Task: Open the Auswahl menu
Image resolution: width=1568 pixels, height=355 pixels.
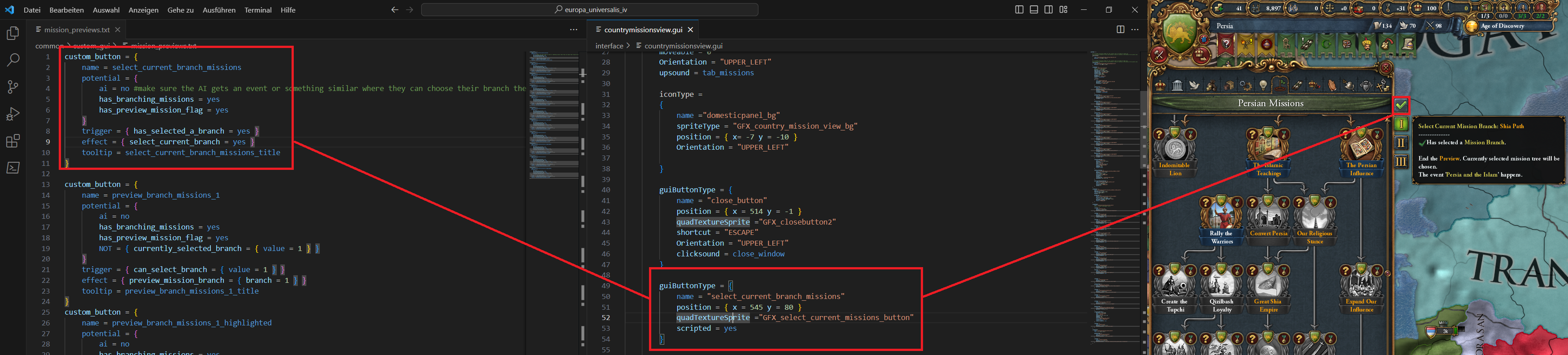Action: (106, 10)
